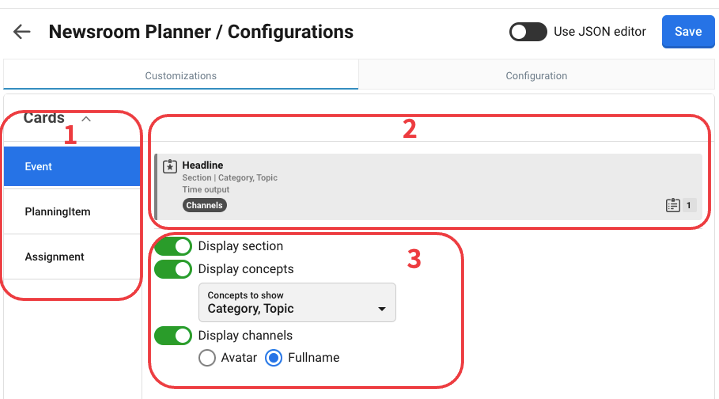Open the Customizations tab

pyautogui.click(x=181, y=75)
